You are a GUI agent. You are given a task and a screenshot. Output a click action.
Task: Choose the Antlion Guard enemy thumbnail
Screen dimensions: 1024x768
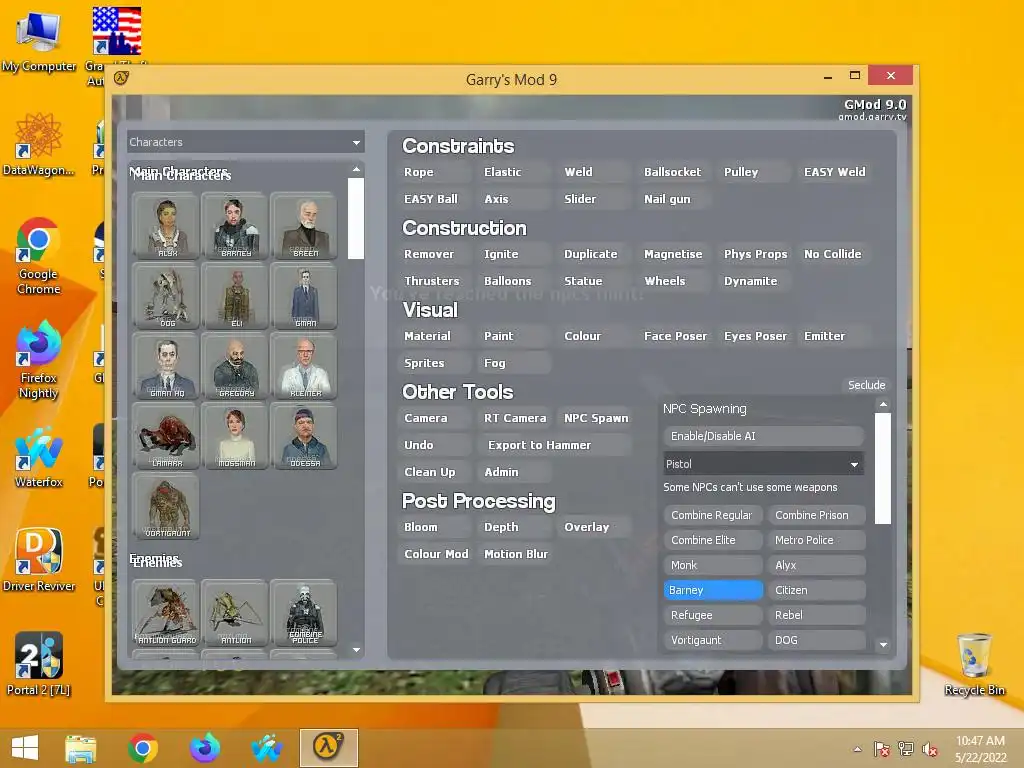point(166,613)
